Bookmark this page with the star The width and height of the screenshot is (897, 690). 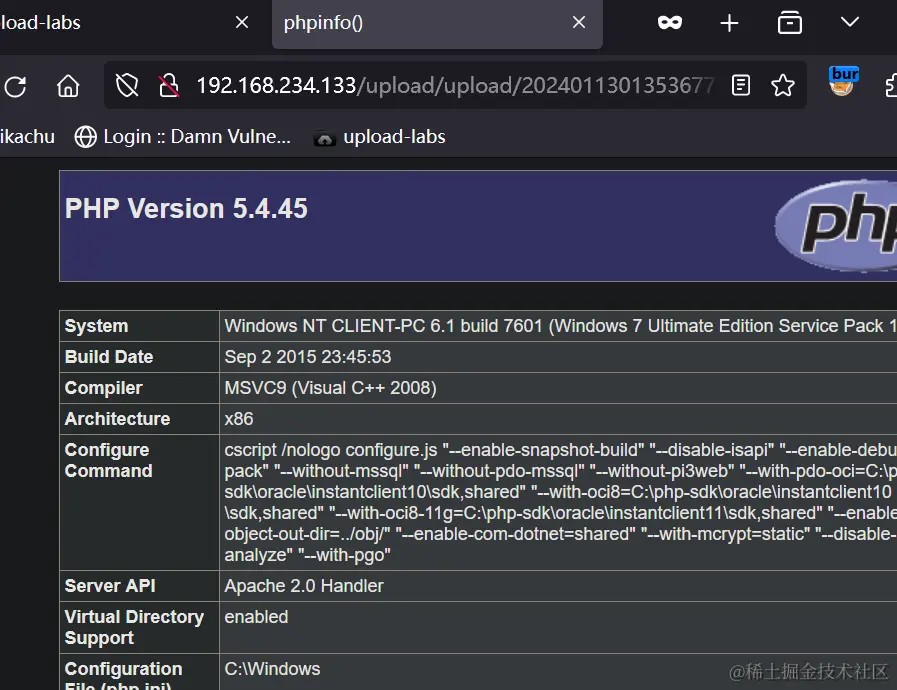pyautogui.click(x=783, y=86)
